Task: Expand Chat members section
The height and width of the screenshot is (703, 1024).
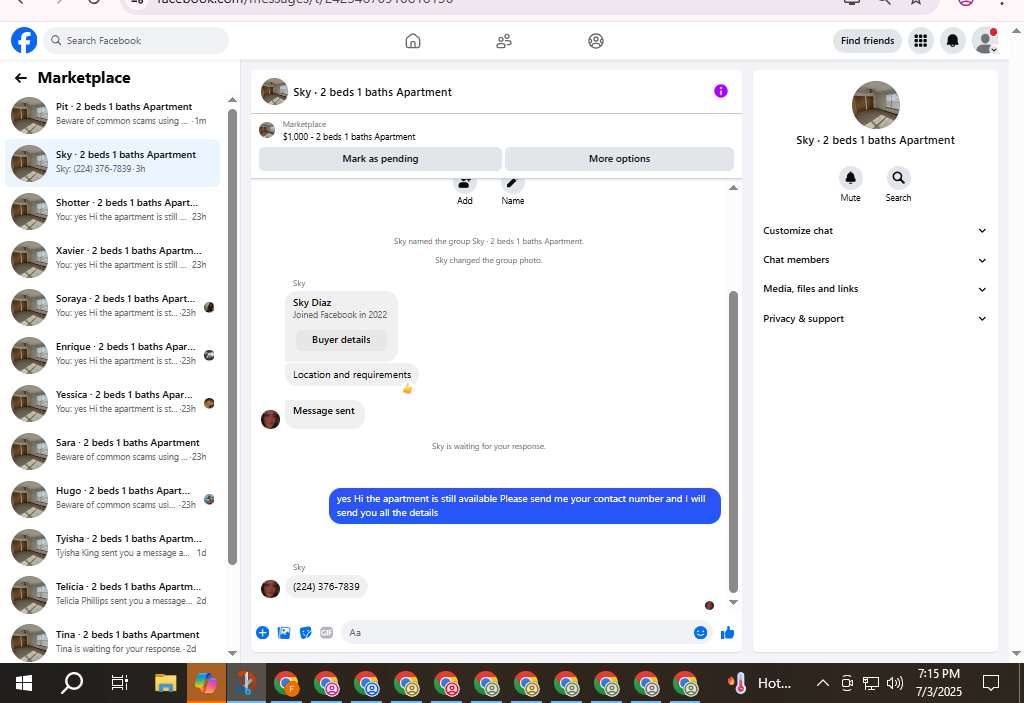Action: 874,260
